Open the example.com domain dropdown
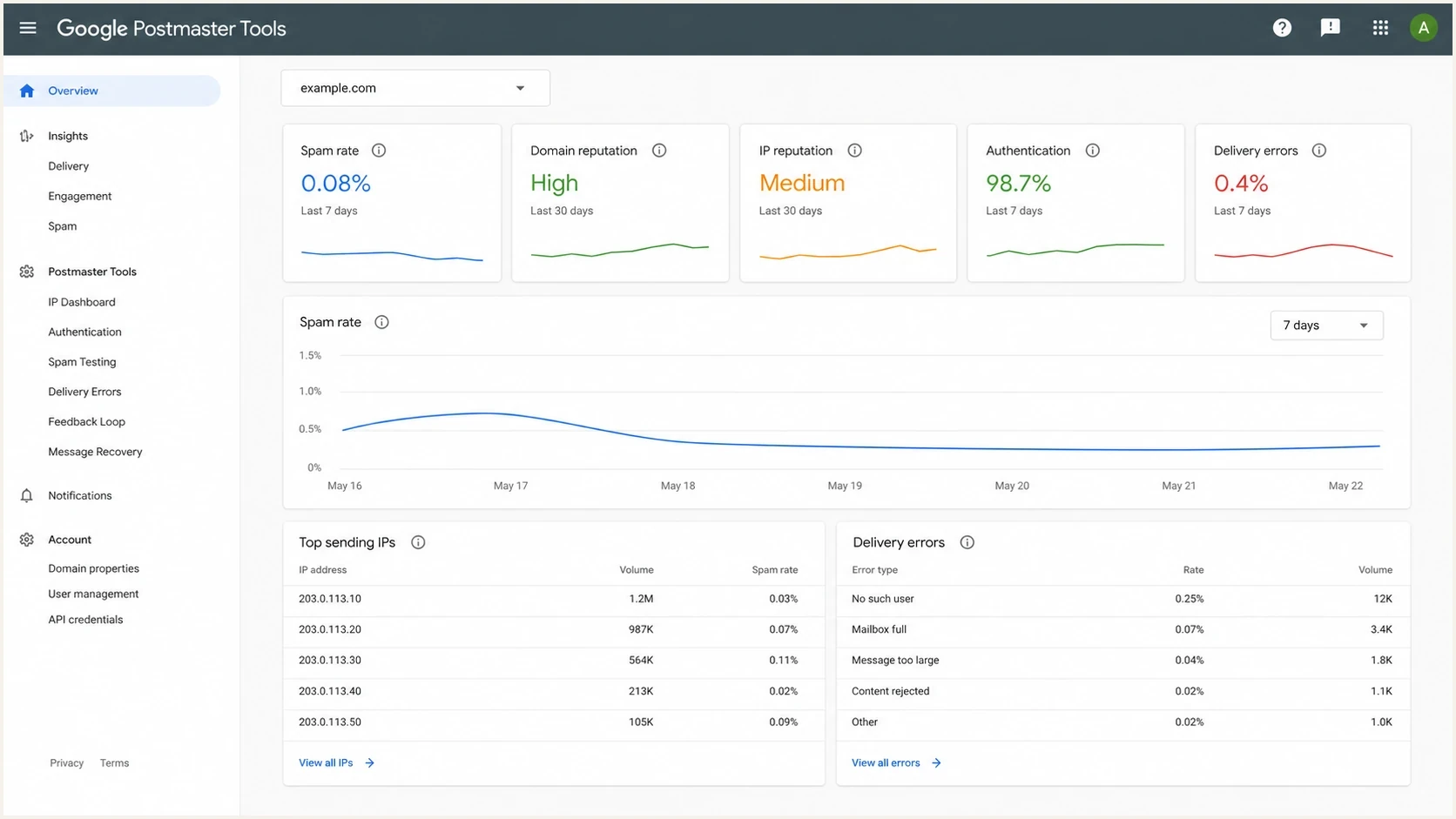 click(x=415, y=88)
